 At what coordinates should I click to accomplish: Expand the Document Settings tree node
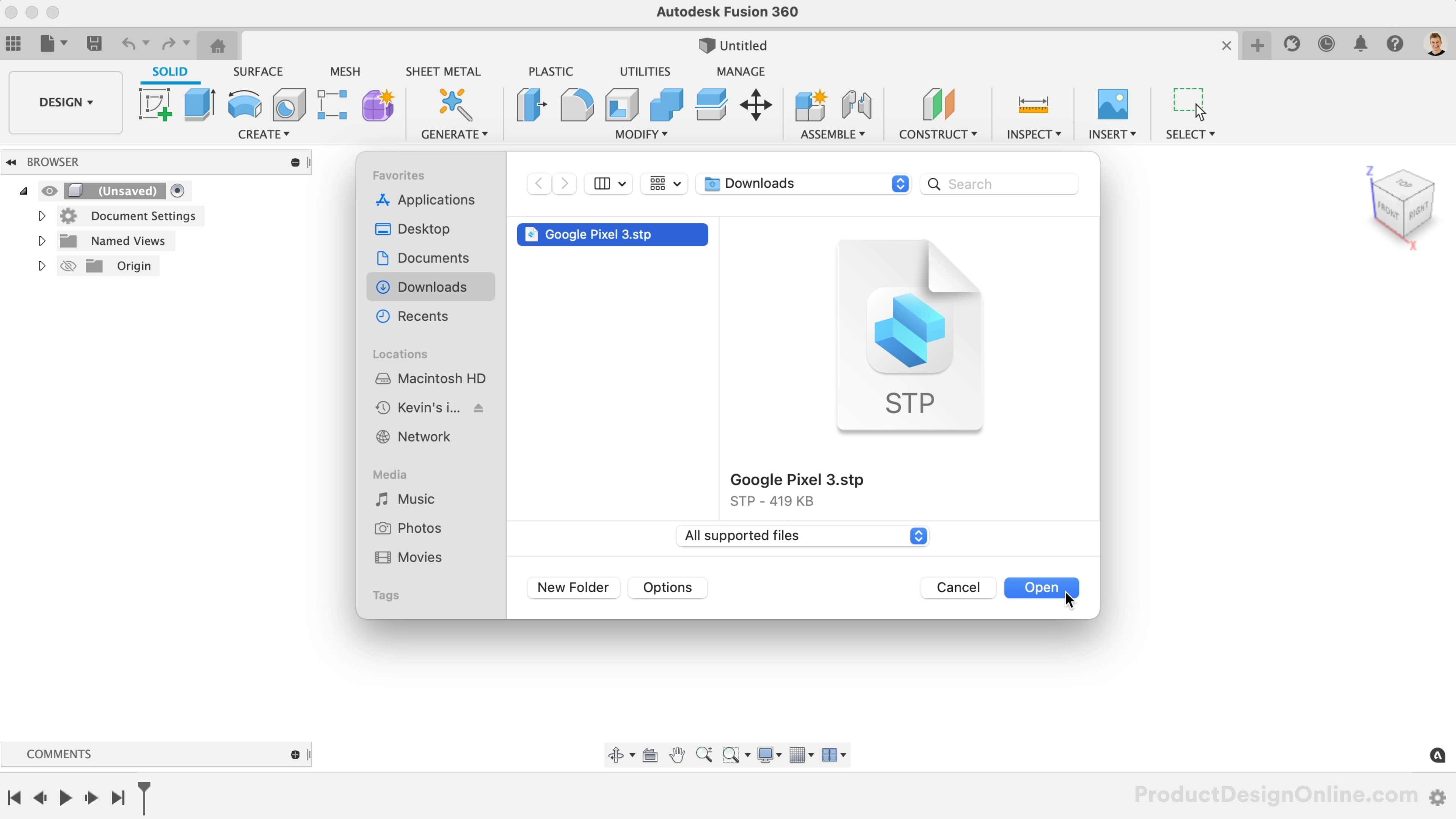pyautogui.click(x=42, y=216)
